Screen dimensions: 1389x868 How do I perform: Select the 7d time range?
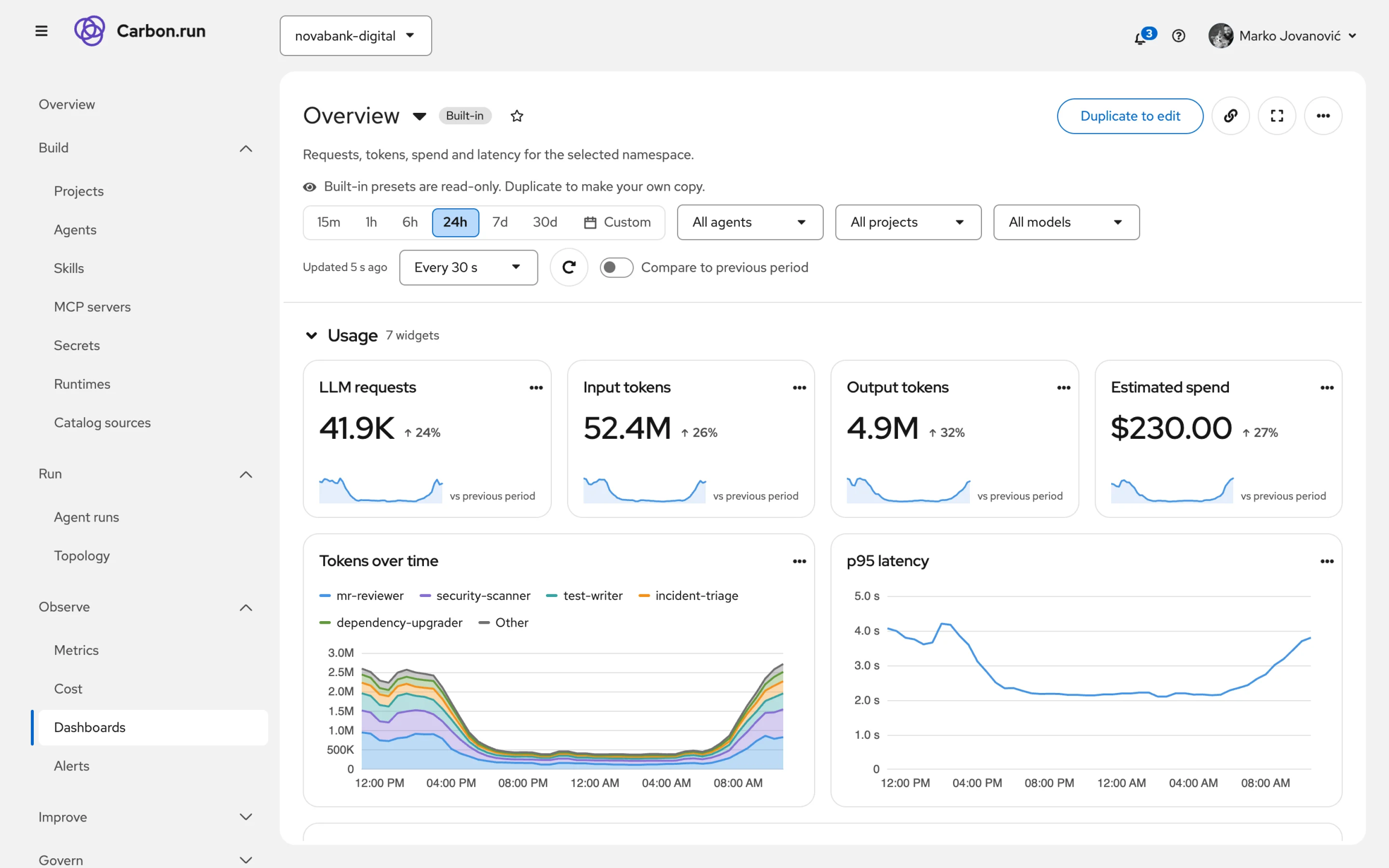click(500, 222)
